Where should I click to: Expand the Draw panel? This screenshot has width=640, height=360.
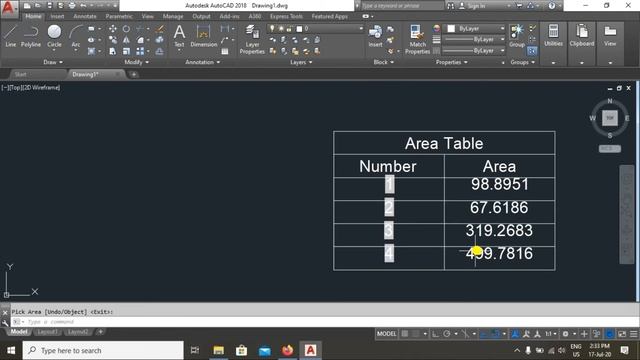(53, 62)
